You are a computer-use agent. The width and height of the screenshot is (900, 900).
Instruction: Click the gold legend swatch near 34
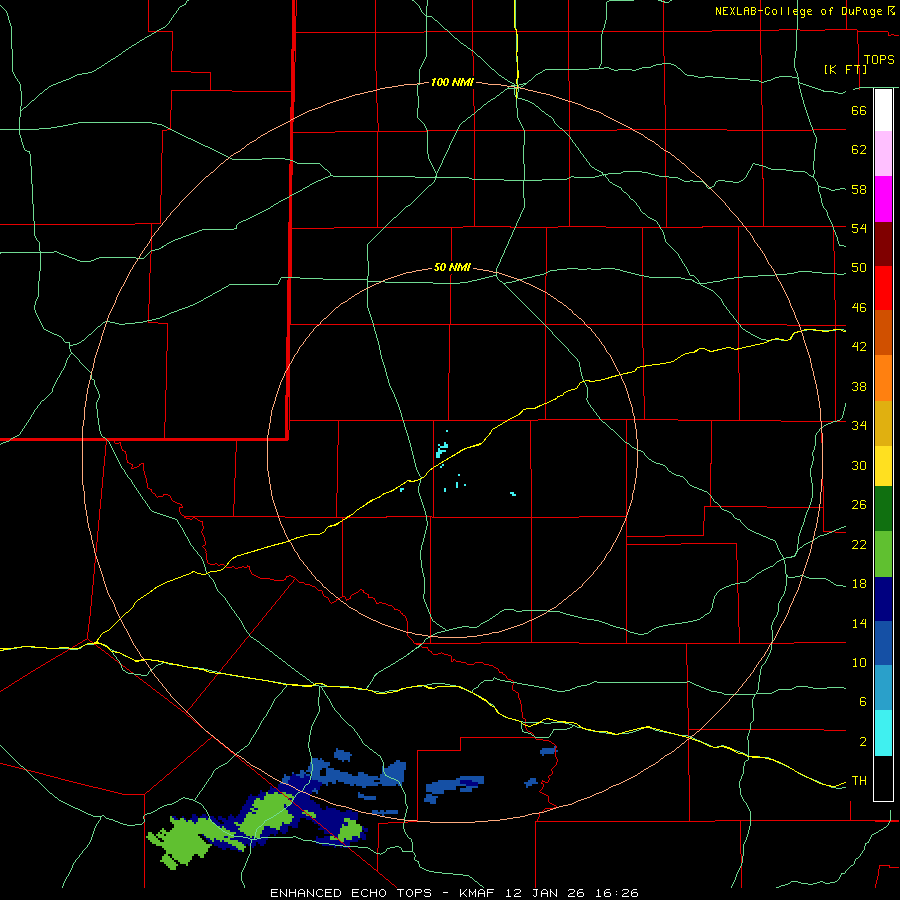[x=883, y=423]
